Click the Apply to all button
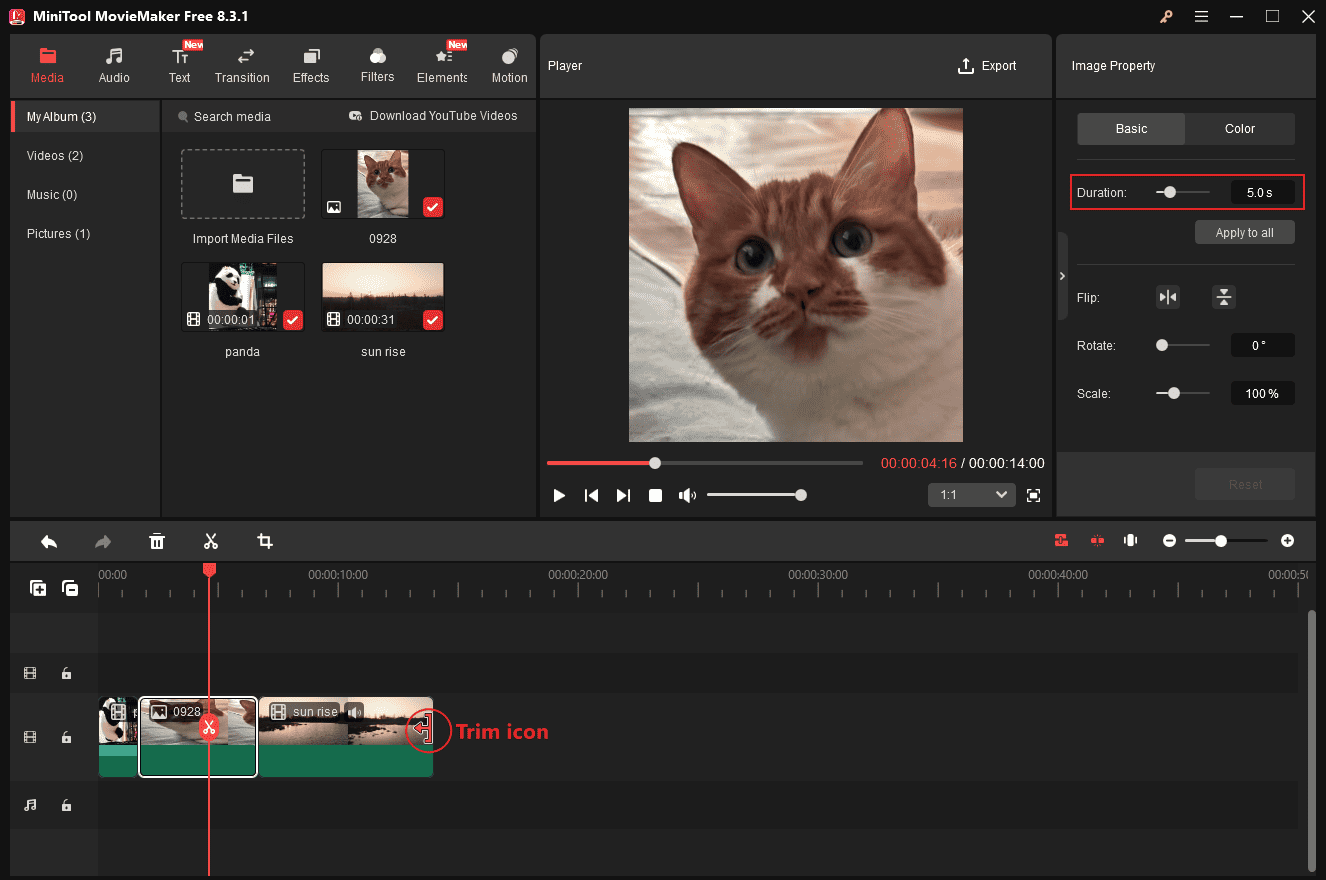Screen dimensions: 1326x880 (1244, 231)
